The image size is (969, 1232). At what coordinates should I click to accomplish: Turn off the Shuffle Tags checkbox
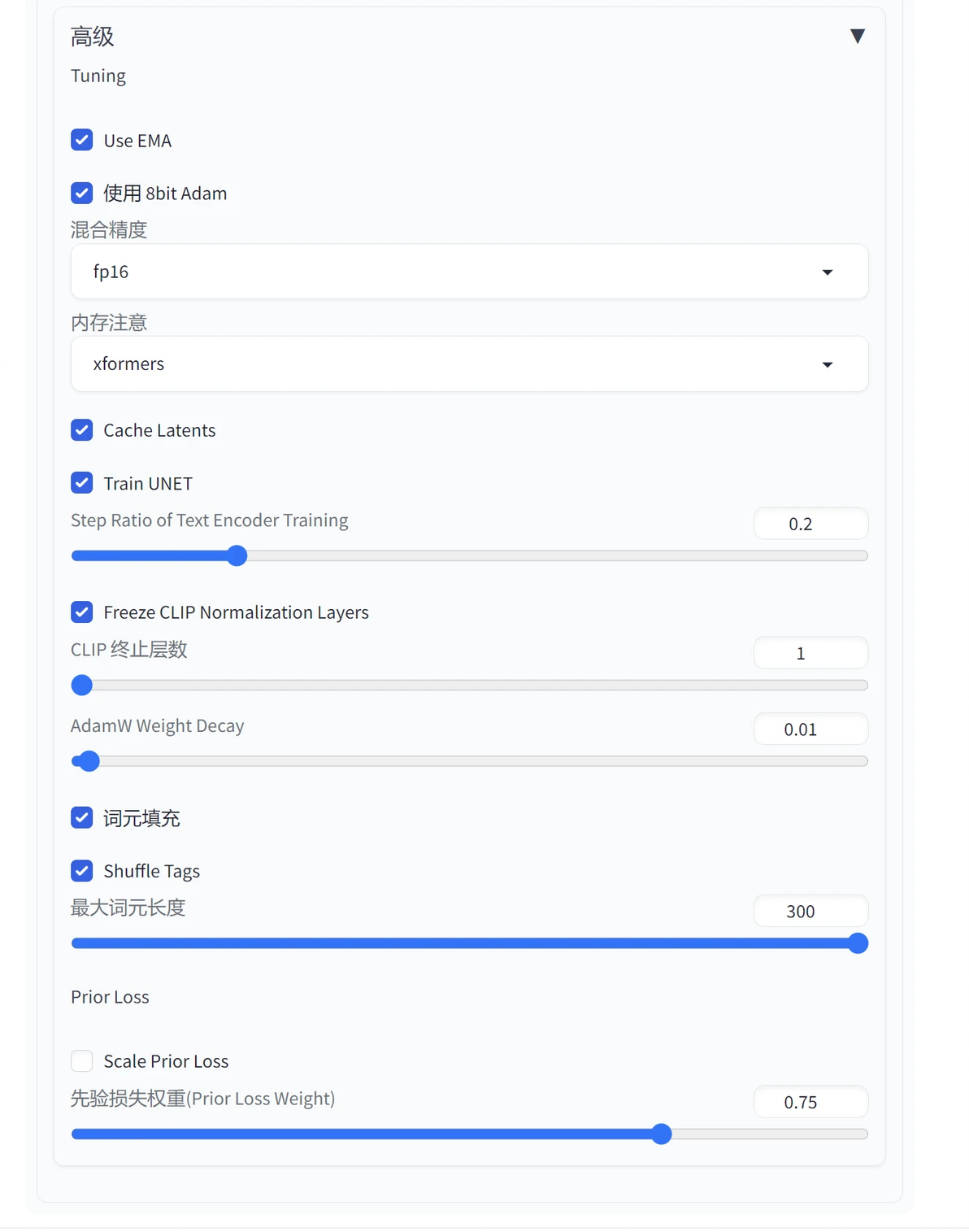pyautogui.click(x=82, y=871)
